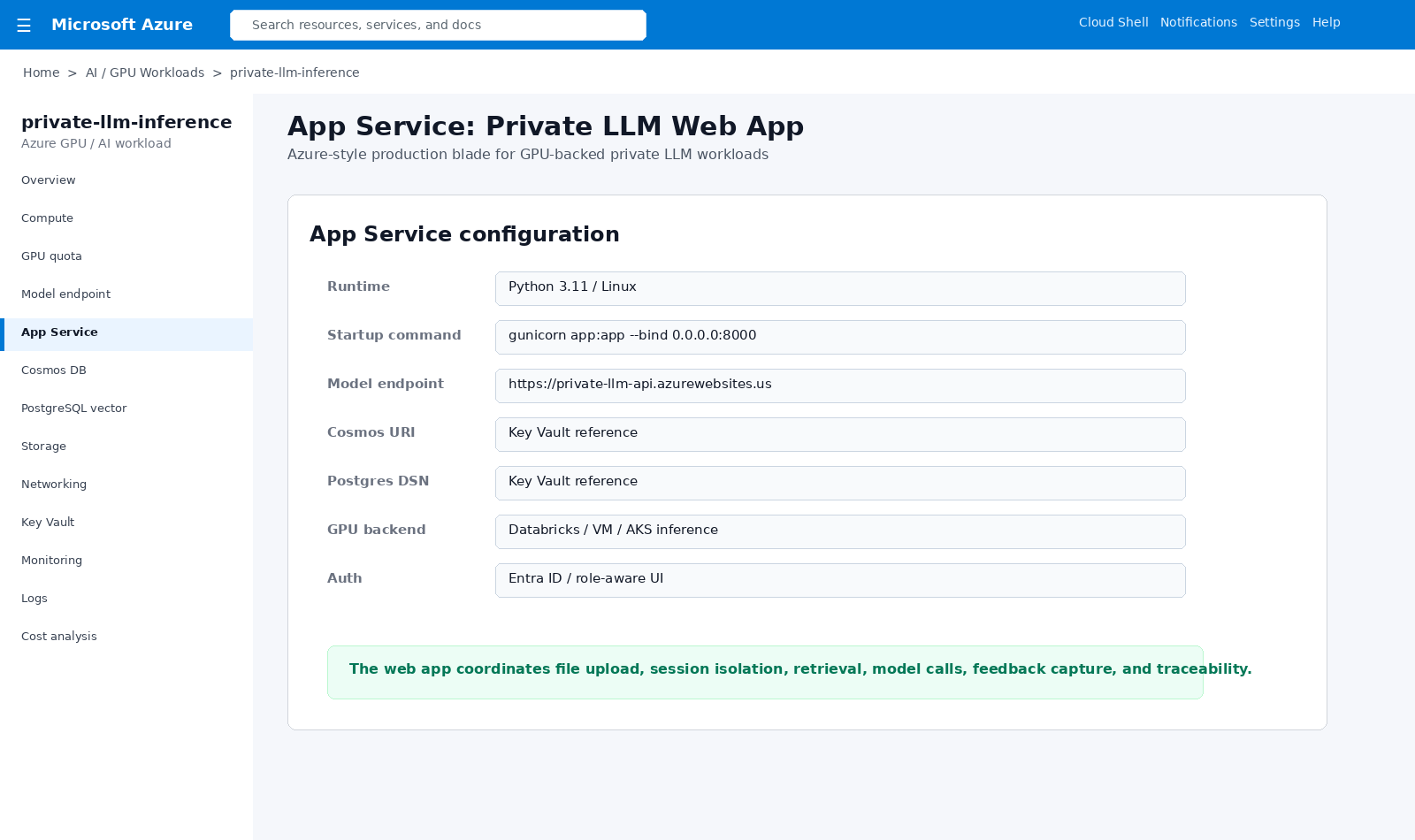This screenshot has width=1415, height=840.
Task: Click the Startup command gunicorn field
Action: tap(840, 337)
